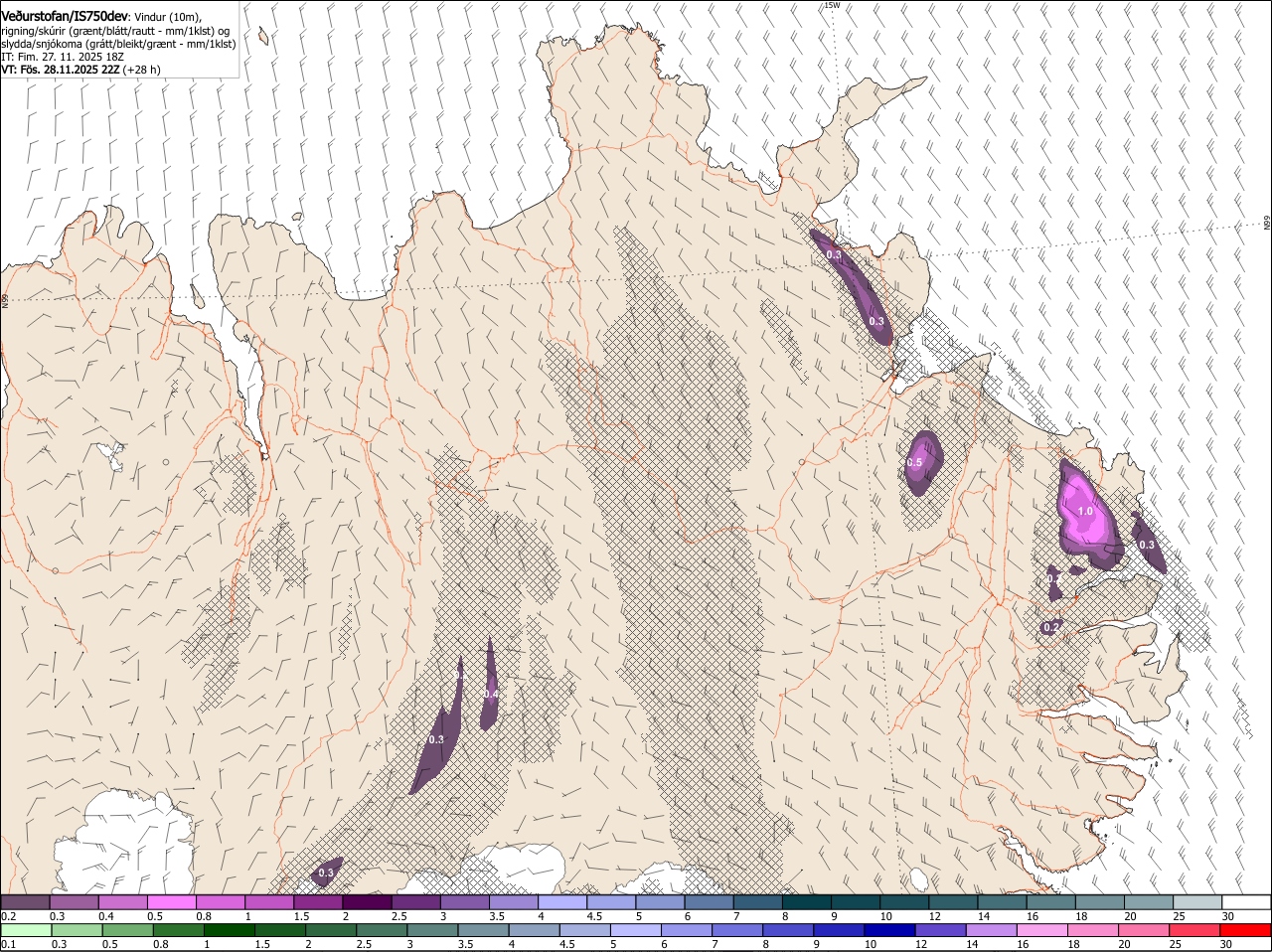The image size is (1272, 952).
Task: Pick the pale grey 25 swatch in the upper scale
Action: point(1197,902)
